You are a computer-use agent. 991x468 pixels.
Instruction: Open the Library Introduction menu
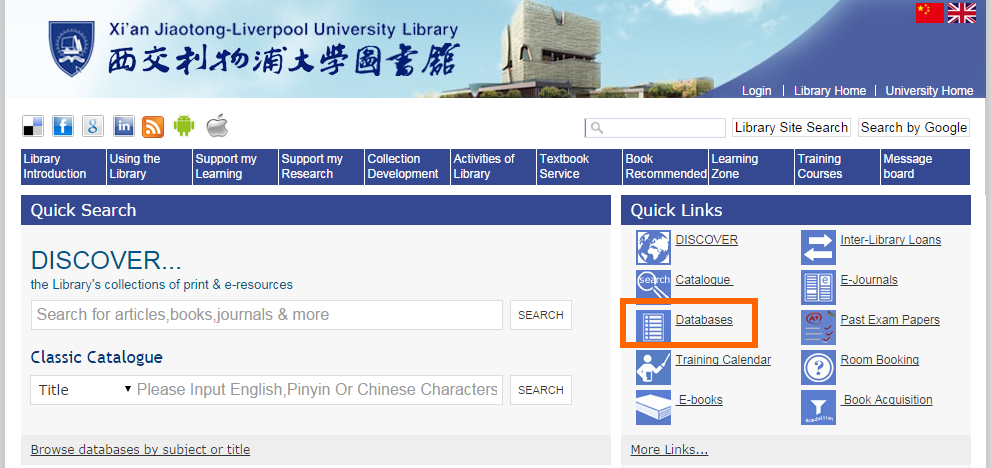[63, 167]
